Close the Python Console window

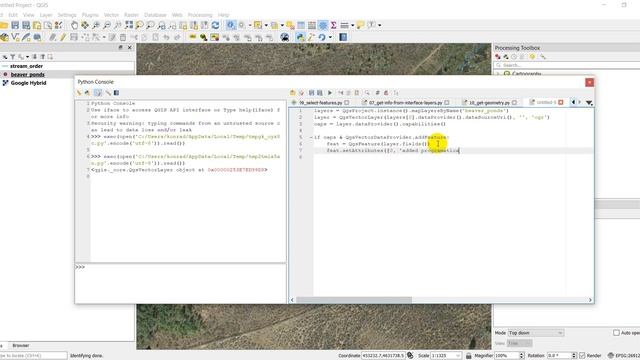coord(589,82)
